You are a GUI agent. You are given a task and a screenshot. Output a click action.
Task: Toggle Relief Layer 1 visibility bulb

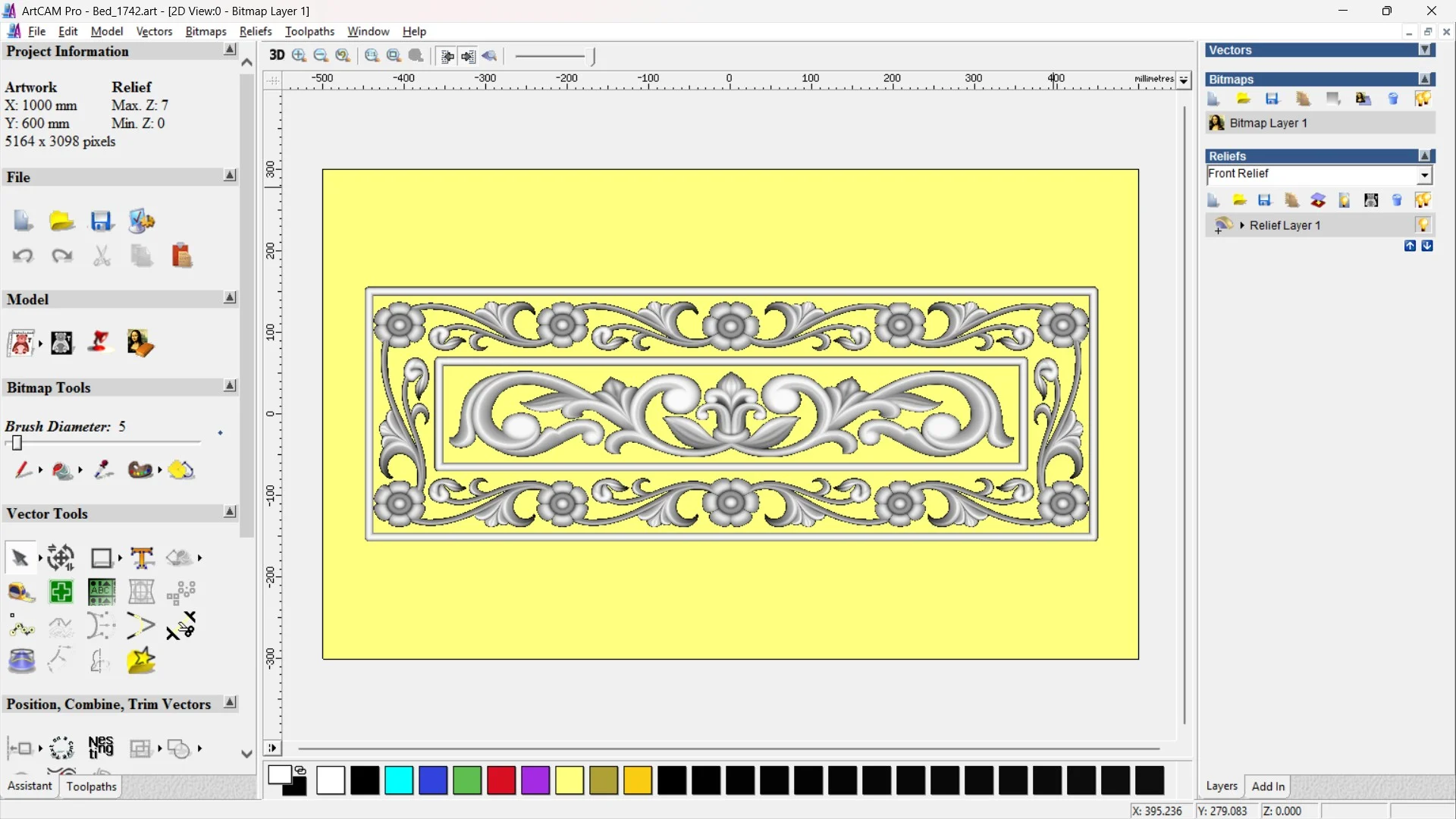(x=1423, y=225)
